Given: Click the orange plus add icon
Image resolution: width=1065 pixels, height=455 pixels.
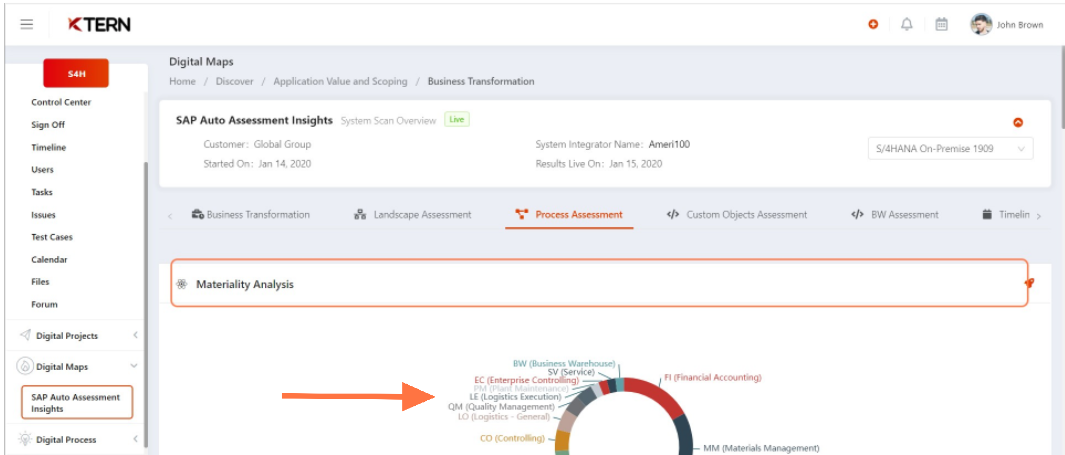Looking at the screenshot, I should pyautogui.click(x=873, y=24).
